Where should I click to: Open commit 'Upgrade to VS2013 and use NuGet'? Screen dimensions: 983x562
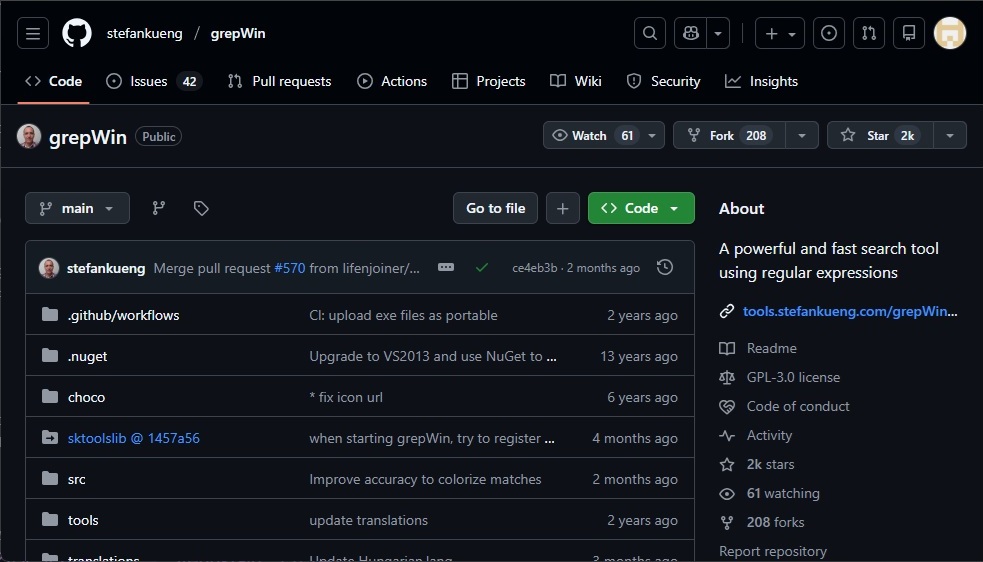coord(433,356)
